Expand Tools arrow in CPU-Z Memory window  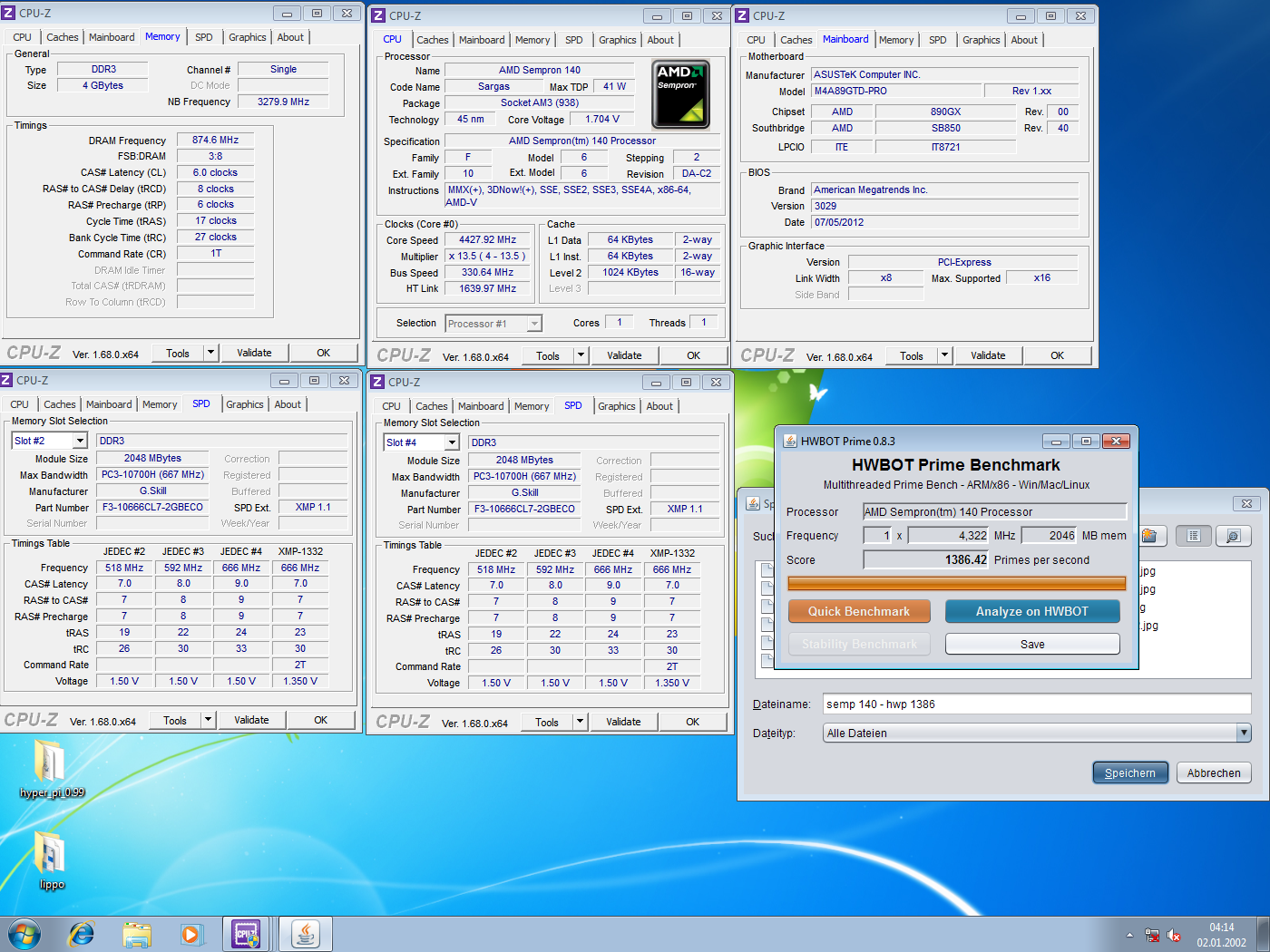[210, 353]
